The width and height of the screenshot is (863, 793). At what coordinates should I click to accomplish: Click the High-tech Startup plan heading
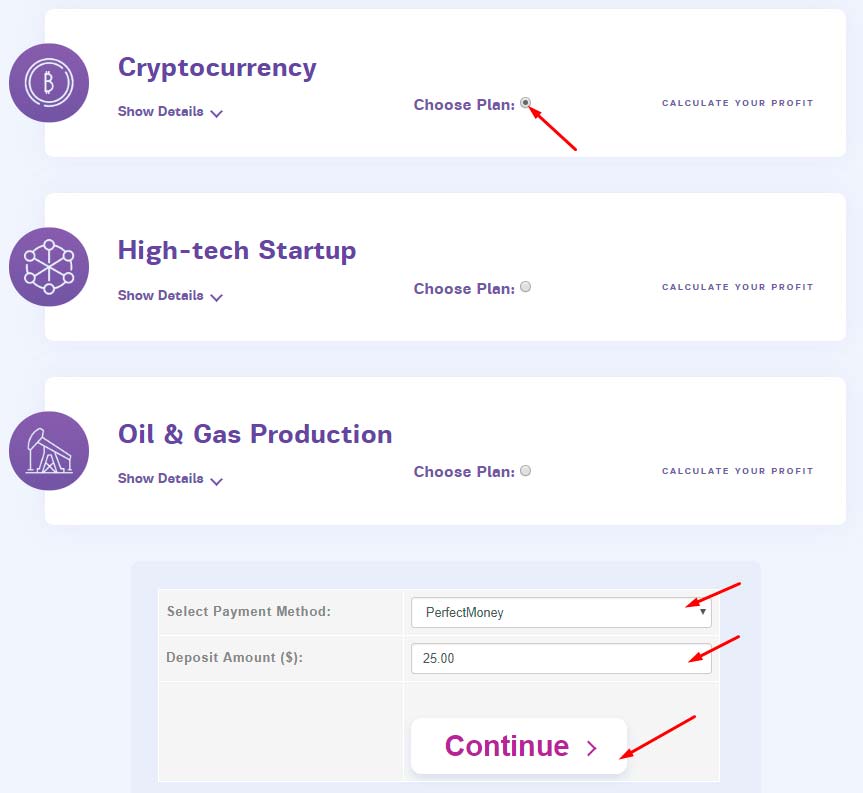pos(237,250)
